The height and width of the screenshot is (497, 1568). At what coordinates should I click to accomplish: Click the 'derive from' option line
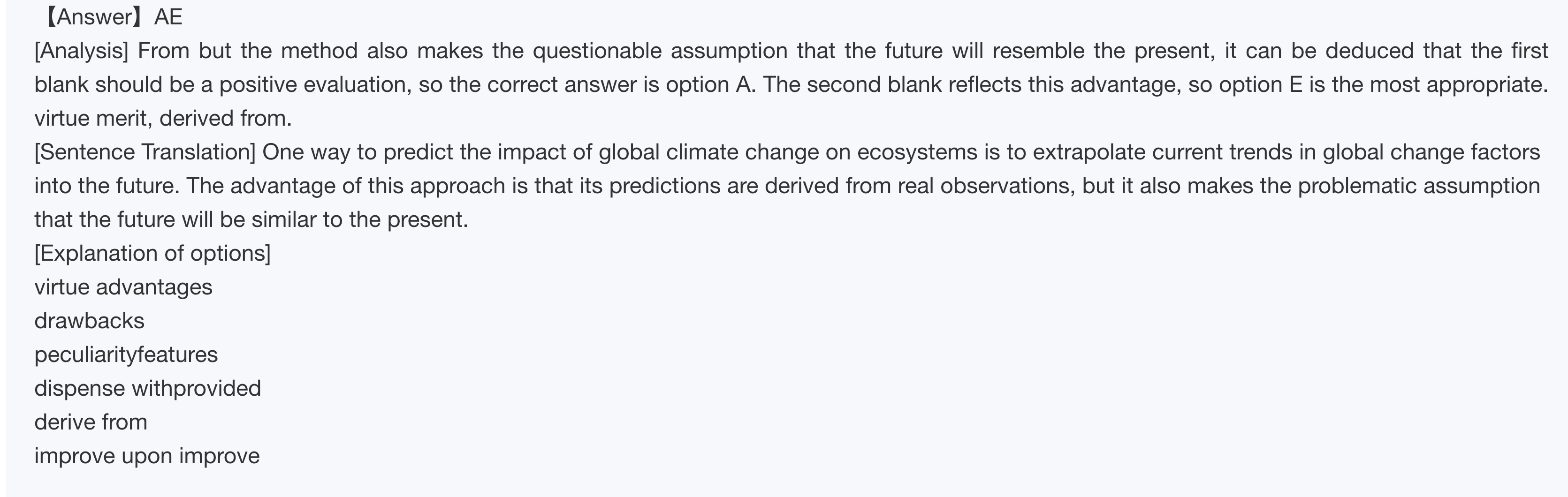[91, 422]
